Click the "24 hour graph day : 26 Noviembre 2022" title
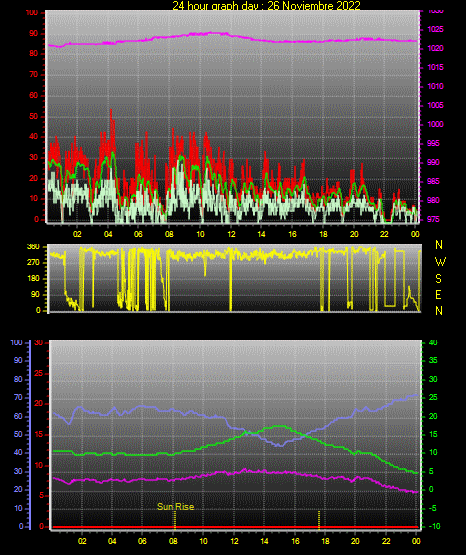The height and width of the screenshot is (555, 466). pos(266,5)
